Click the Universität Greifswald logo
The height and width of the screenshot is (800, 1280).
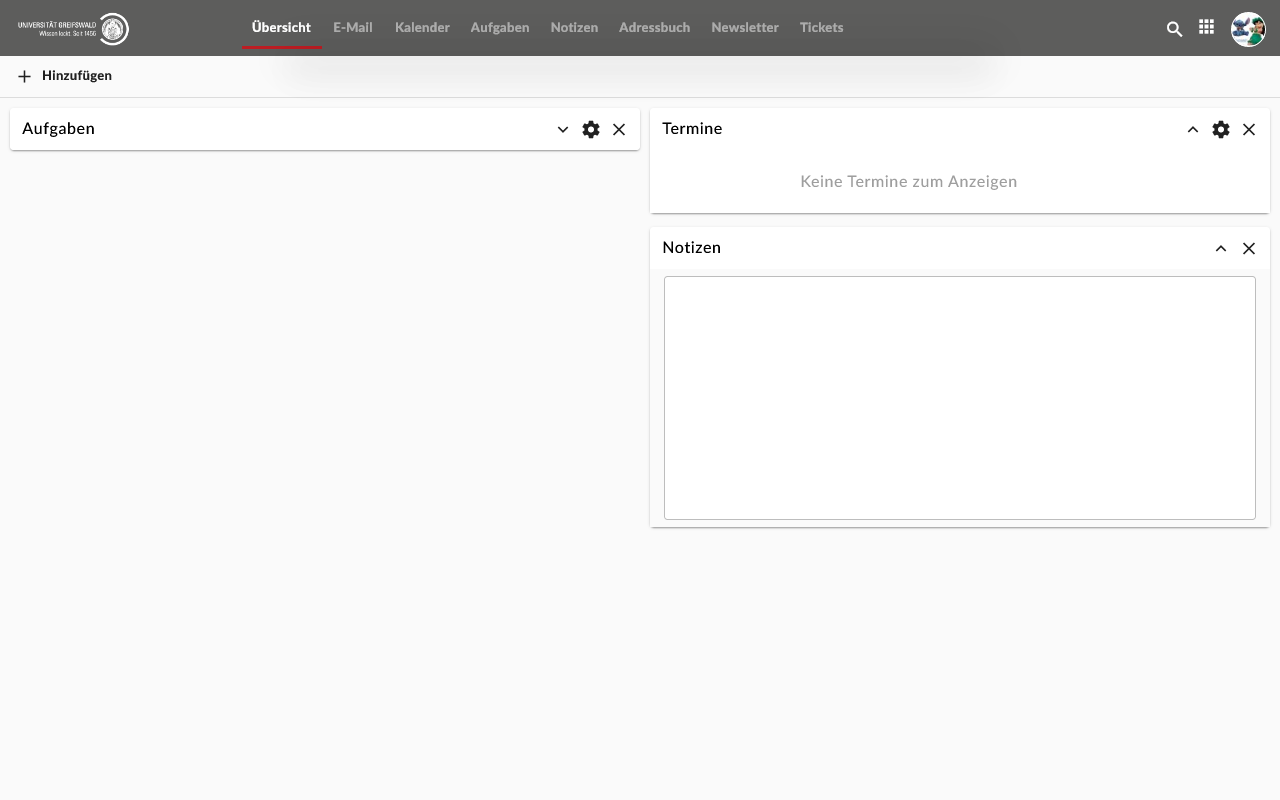(x=73, y=28)
